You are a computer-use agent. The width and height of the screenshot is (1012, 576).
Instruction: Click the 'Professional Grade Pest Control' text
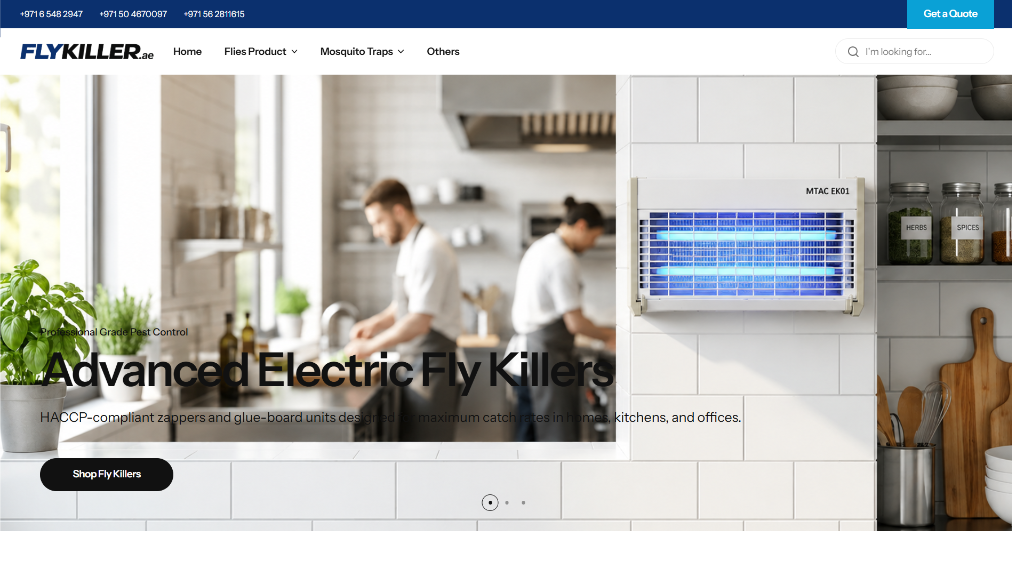(114, 332)
